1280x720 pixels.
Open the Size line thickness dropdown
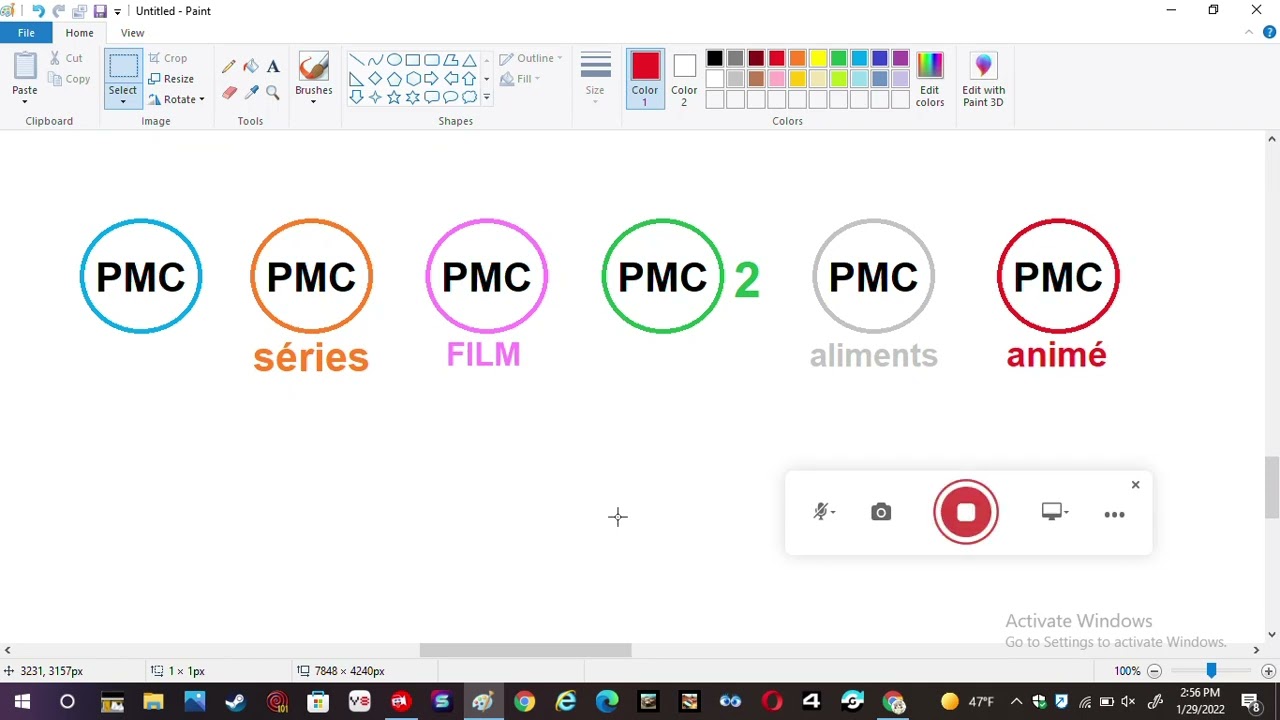[595, 78]
